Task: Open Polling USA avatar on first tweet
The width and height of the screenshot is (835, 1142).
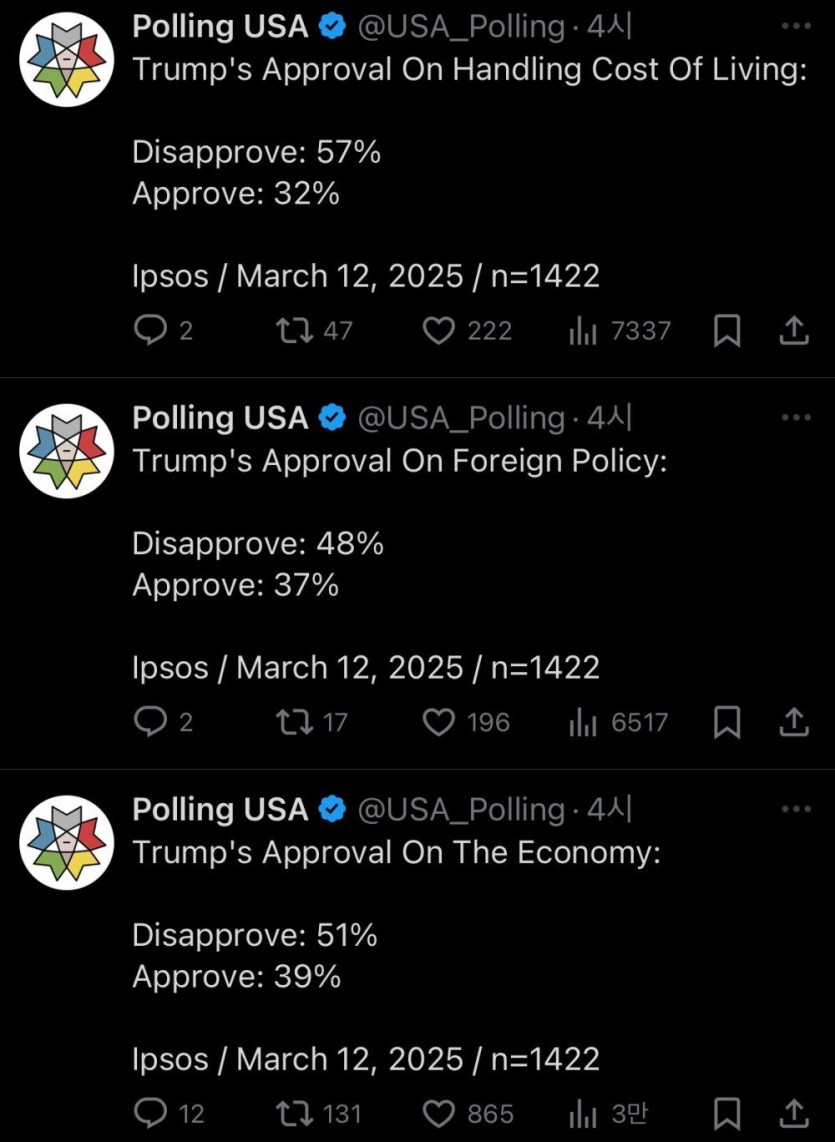Action: pos(65,59)
